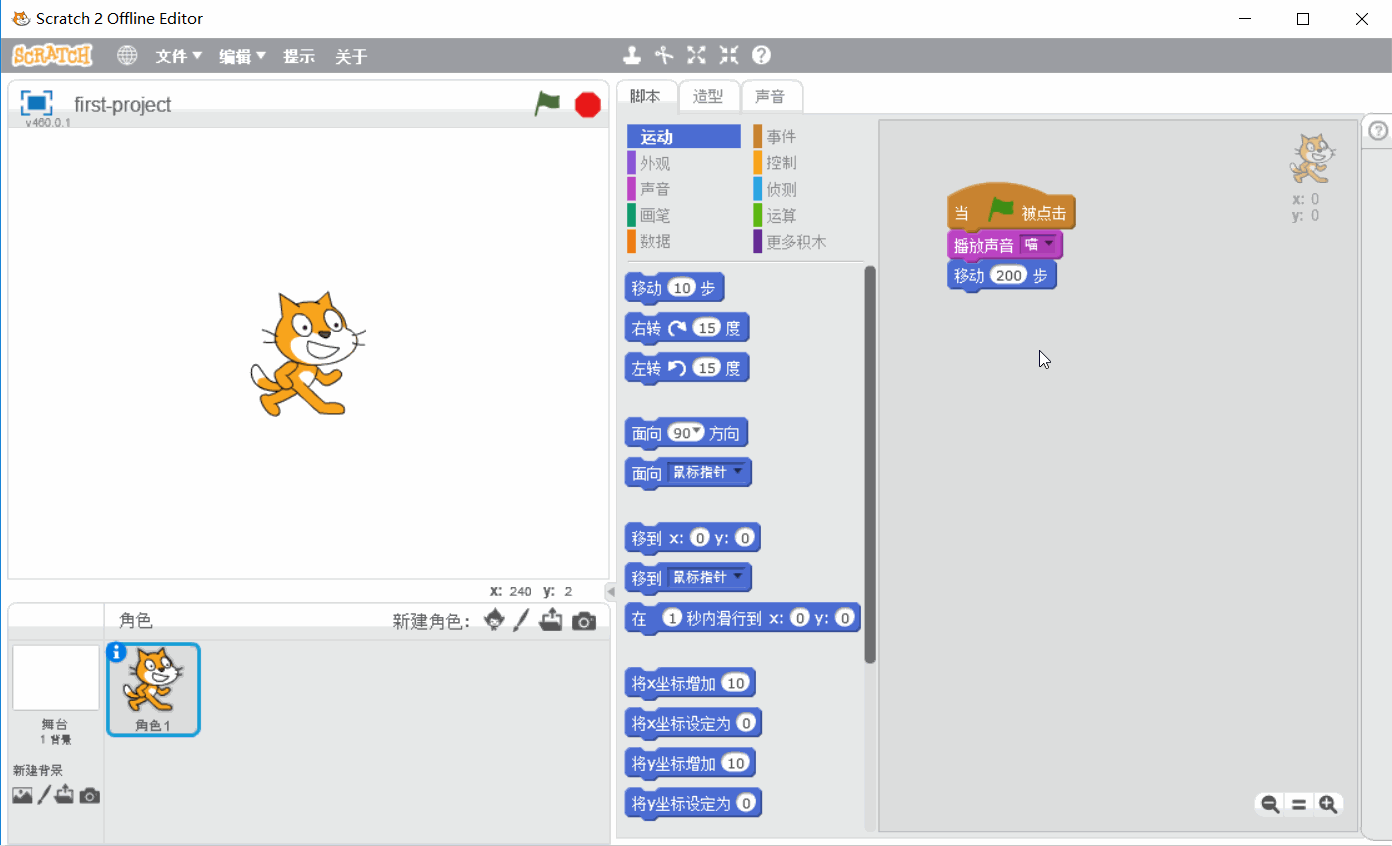Open the help panel question icon
The width and height of the screenshot is (1392, 846).
click(1378, 131)
